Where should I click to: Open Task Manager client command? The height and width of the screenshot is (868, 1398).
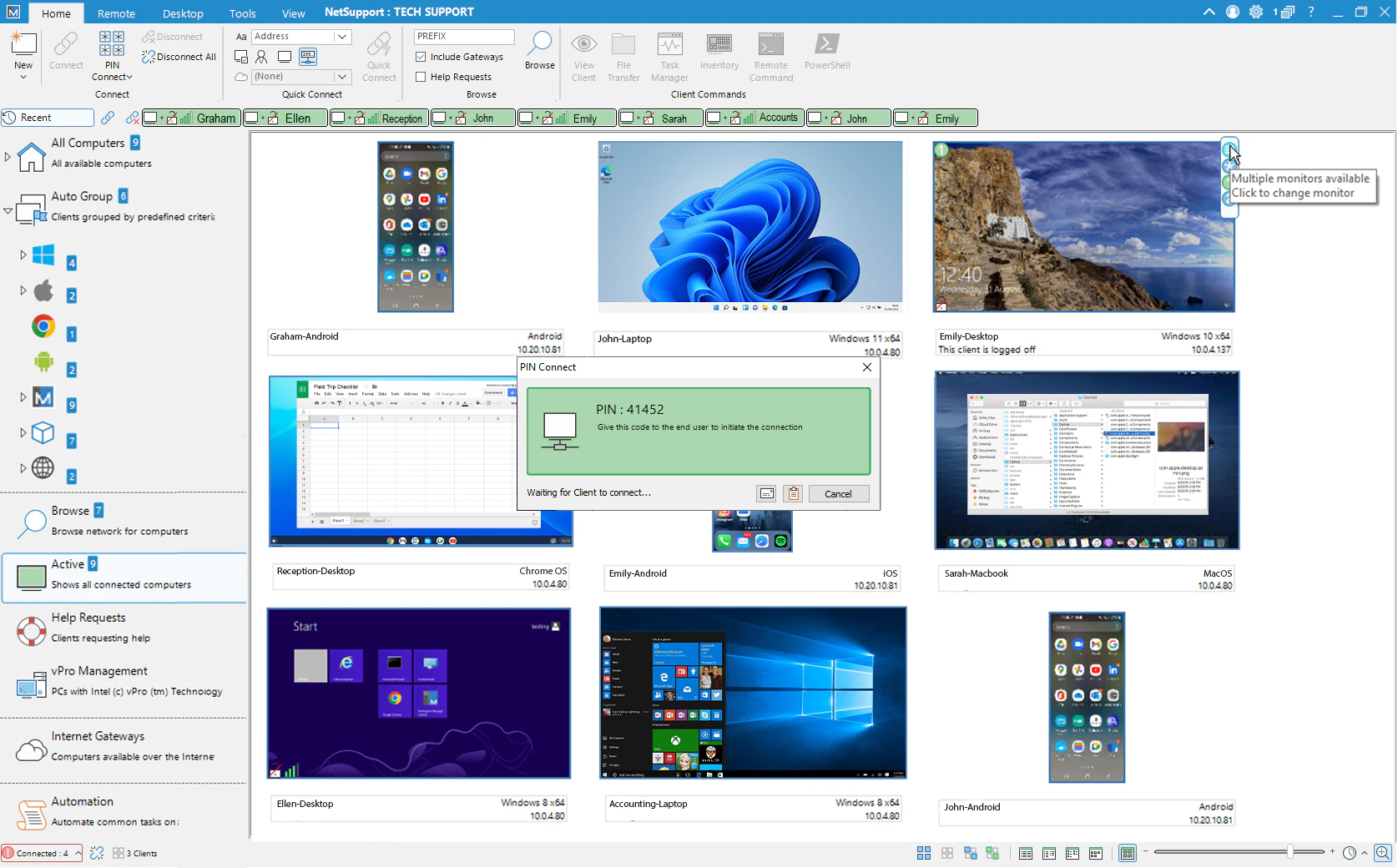669,56
